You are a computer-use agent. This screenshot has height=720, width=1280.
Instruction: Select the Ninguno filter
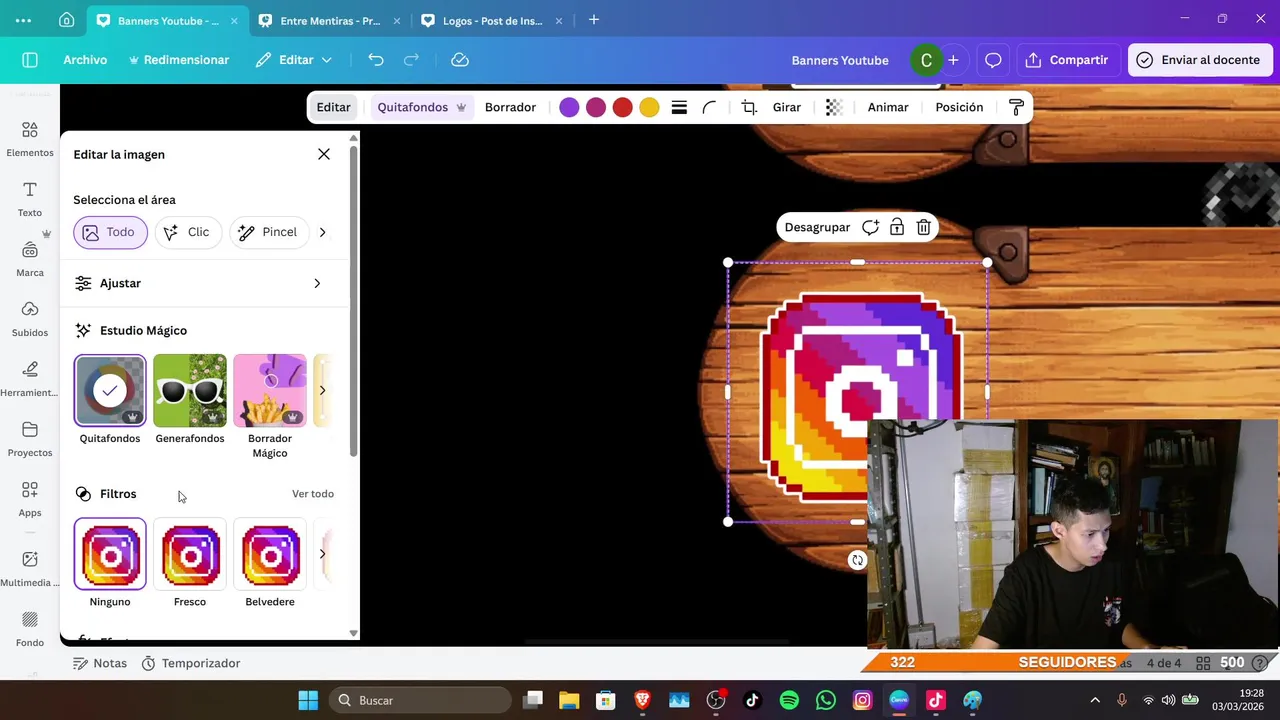coord(110,554)
